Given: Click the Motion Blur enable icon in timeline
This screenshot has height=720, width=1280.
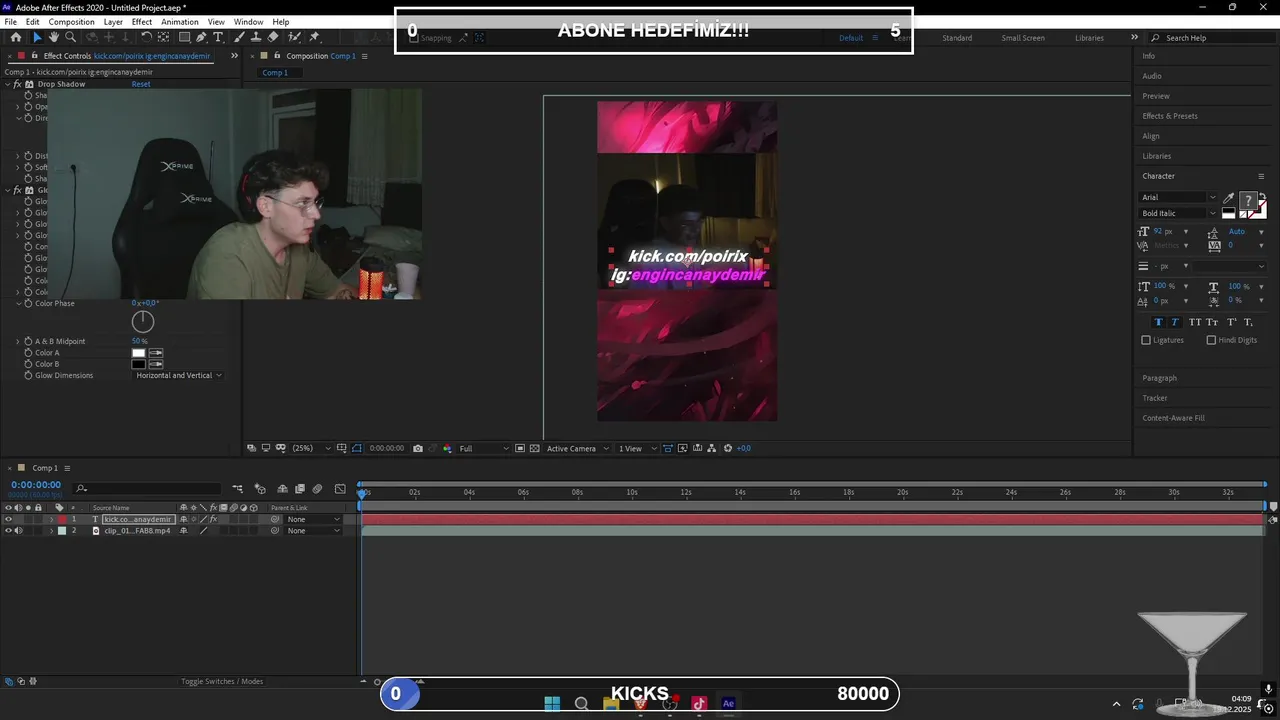Looking at the screenshot, I should coord(317,489).
